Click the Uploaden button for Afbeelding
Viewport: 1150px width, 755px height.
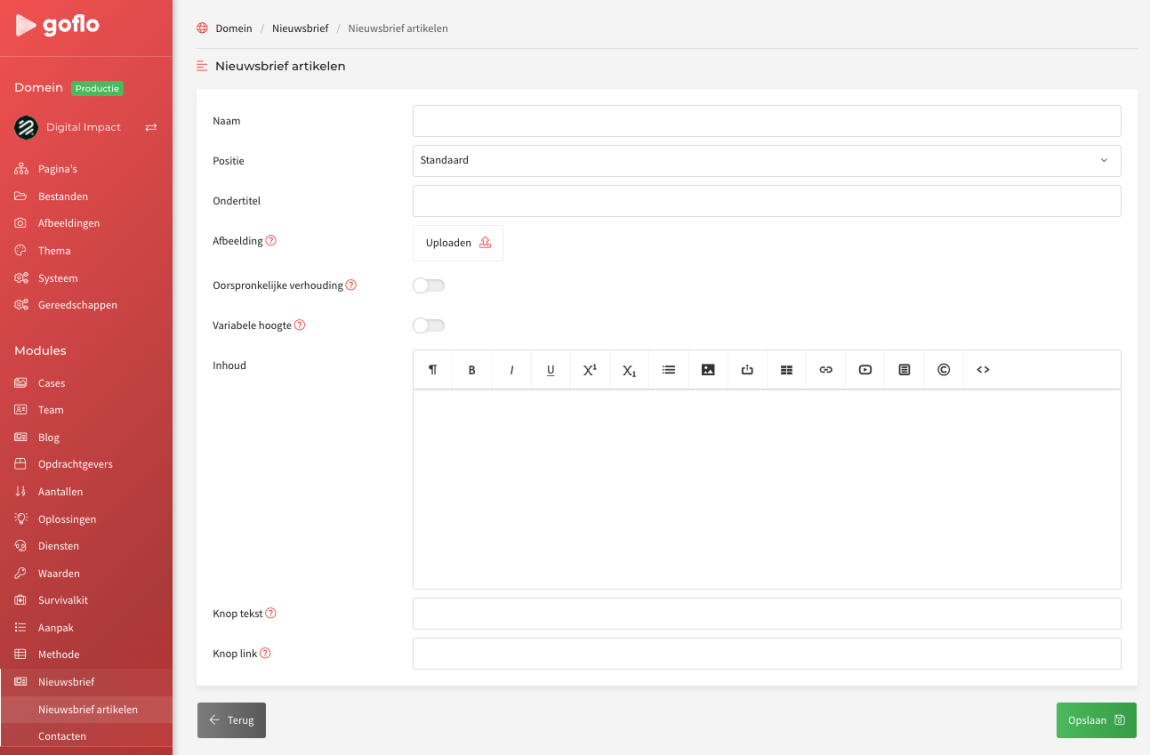tap(458, 243)
